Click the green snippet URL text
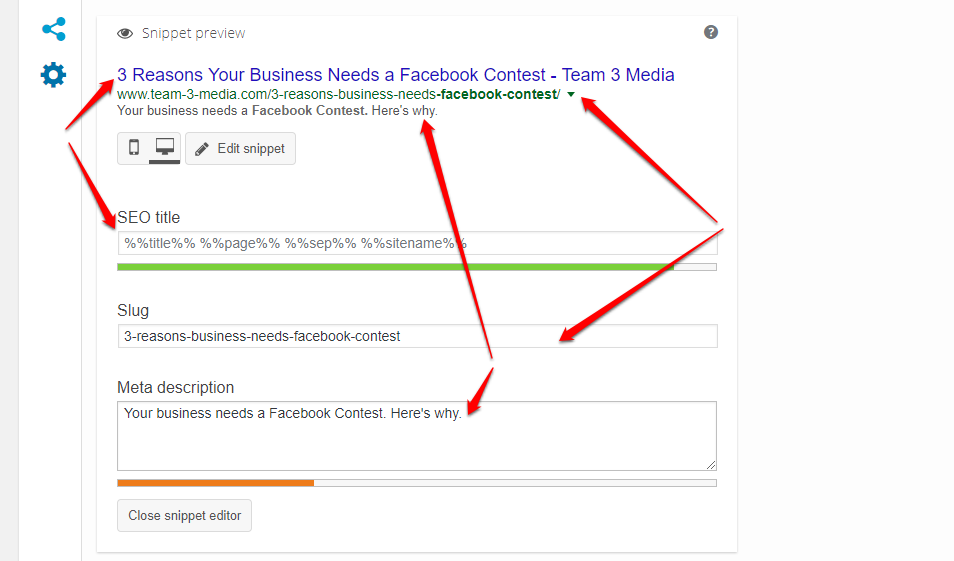Image resolution: width=954 pixels, height=561 pixels. (338, 94)
